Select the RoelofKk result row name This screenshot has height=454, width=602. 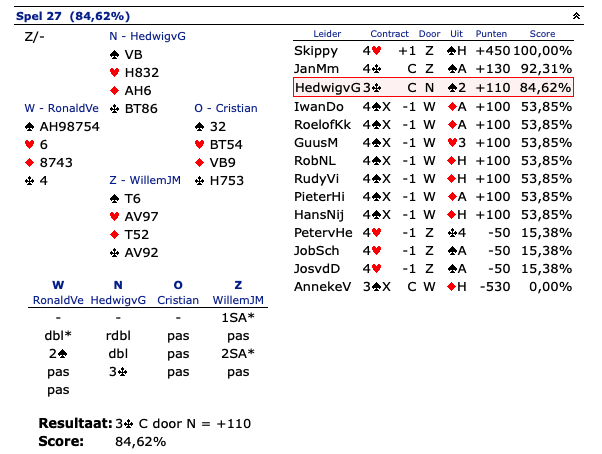pyautogui.click(x=322, y=125)
